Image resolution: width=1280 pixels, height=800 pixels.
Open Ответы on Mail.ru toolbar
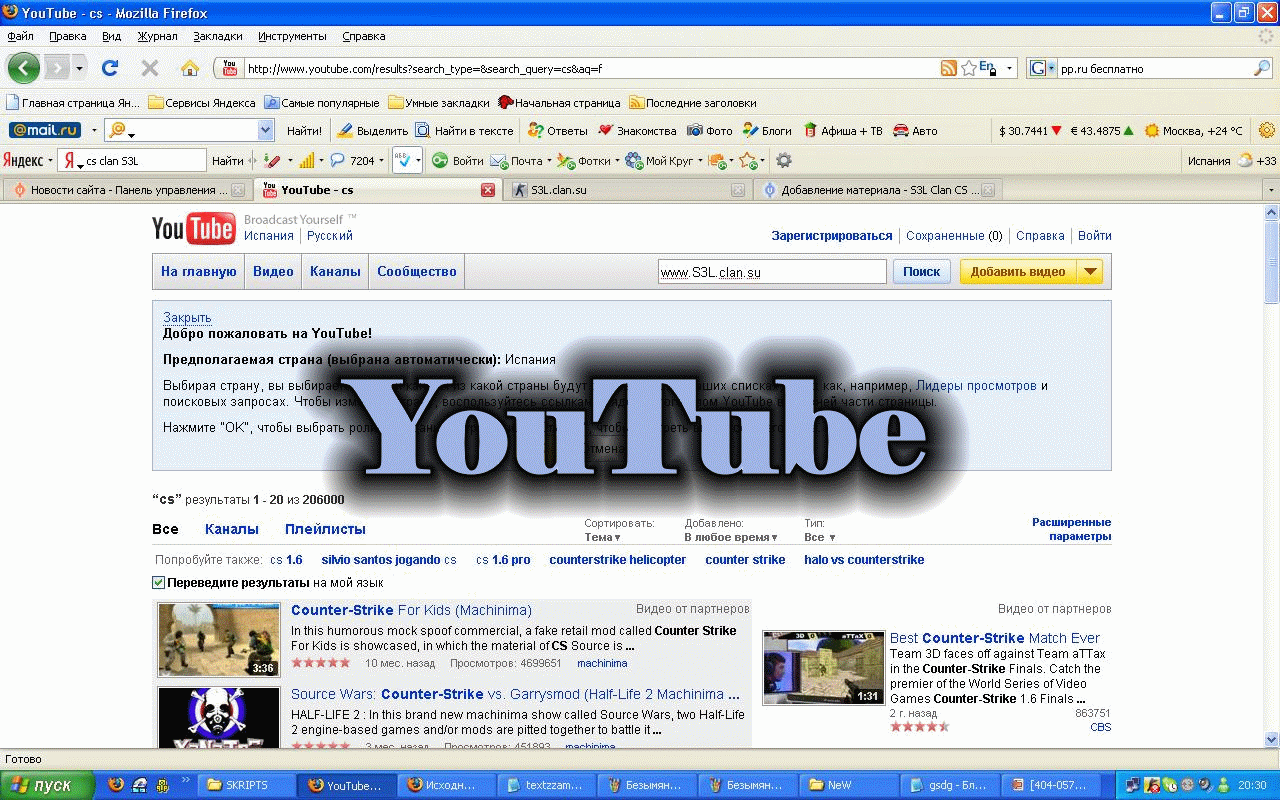point(558,130)
